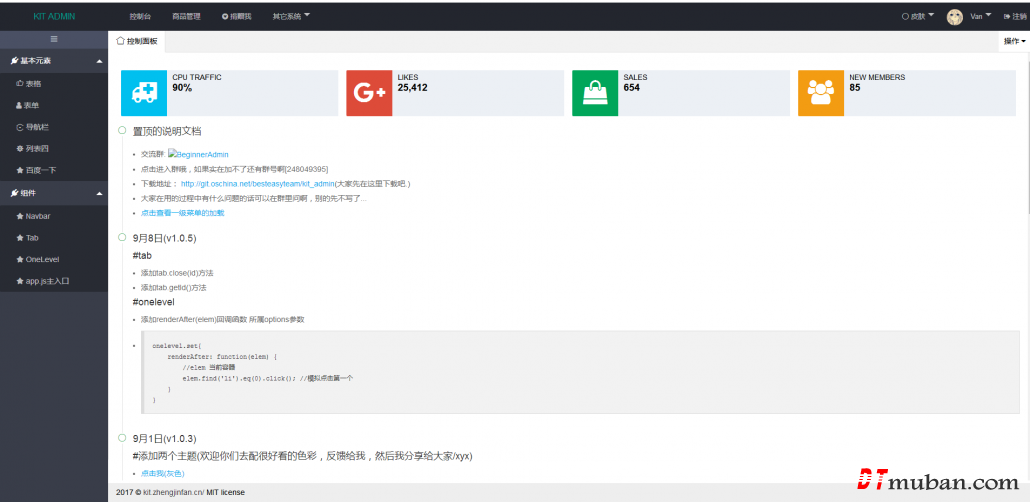
Task: Click the page's vertical scrollbar
Action: pos(1026,150)
